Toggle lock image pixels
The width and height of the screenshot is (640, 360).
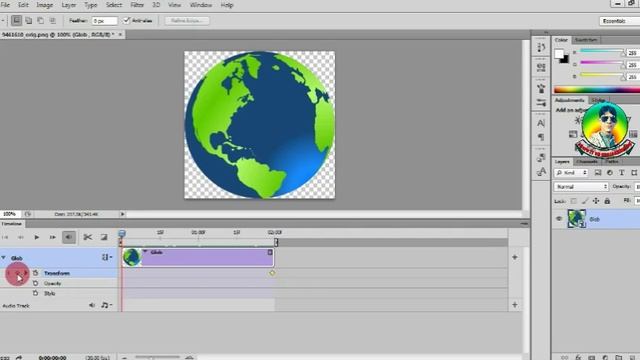585,201
